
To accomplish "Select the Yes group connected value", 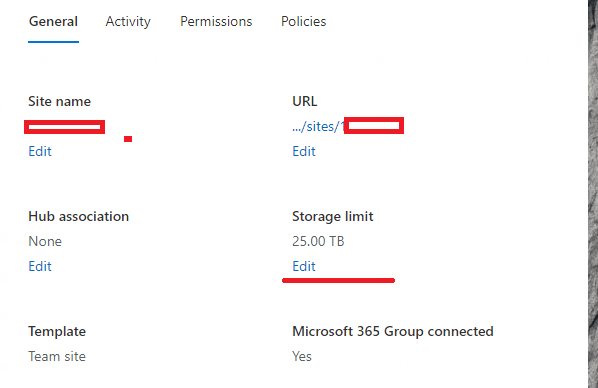I will pos(302,356).
